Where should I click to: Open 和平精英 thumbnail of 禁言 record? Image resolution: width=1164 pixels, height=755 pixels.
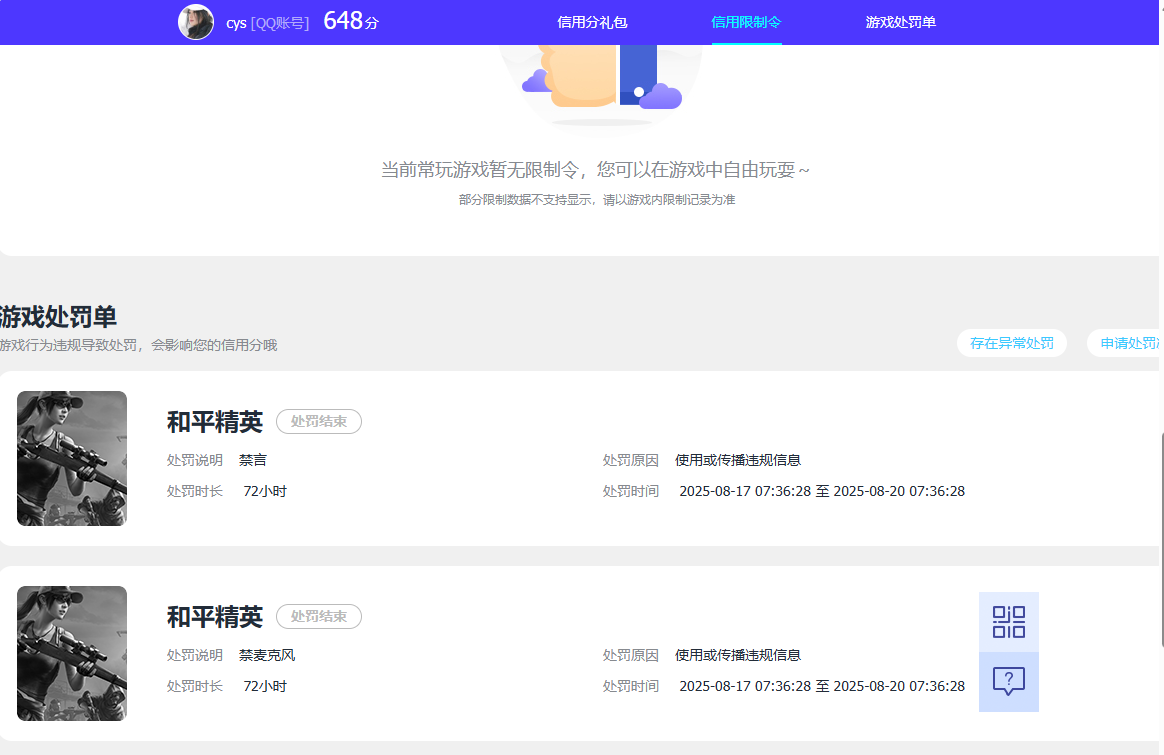(x=72, y=458)
